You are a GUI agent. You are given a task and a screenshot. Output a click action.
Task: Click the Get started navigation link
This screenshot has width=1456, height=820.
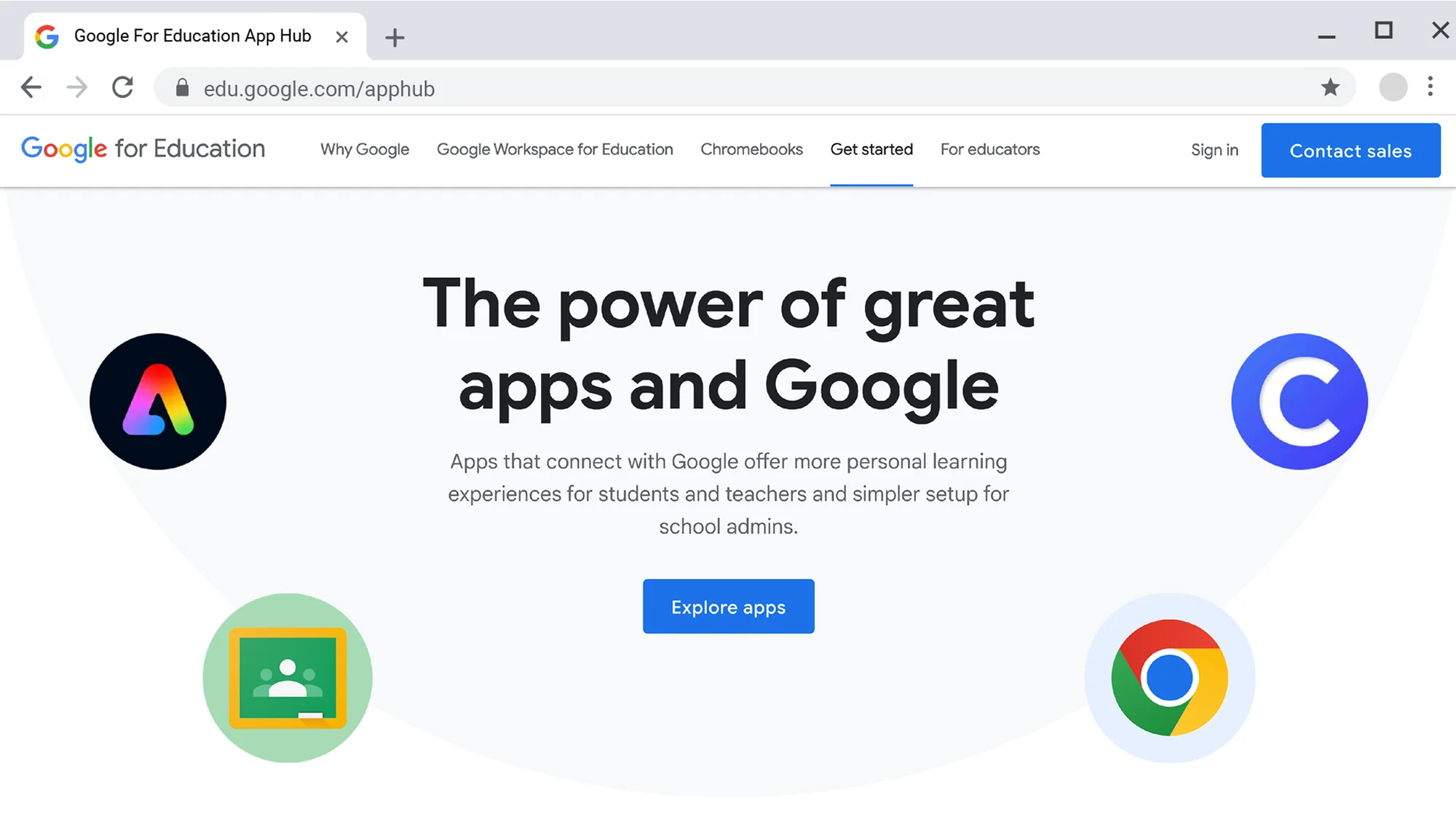tap(871, 149)
